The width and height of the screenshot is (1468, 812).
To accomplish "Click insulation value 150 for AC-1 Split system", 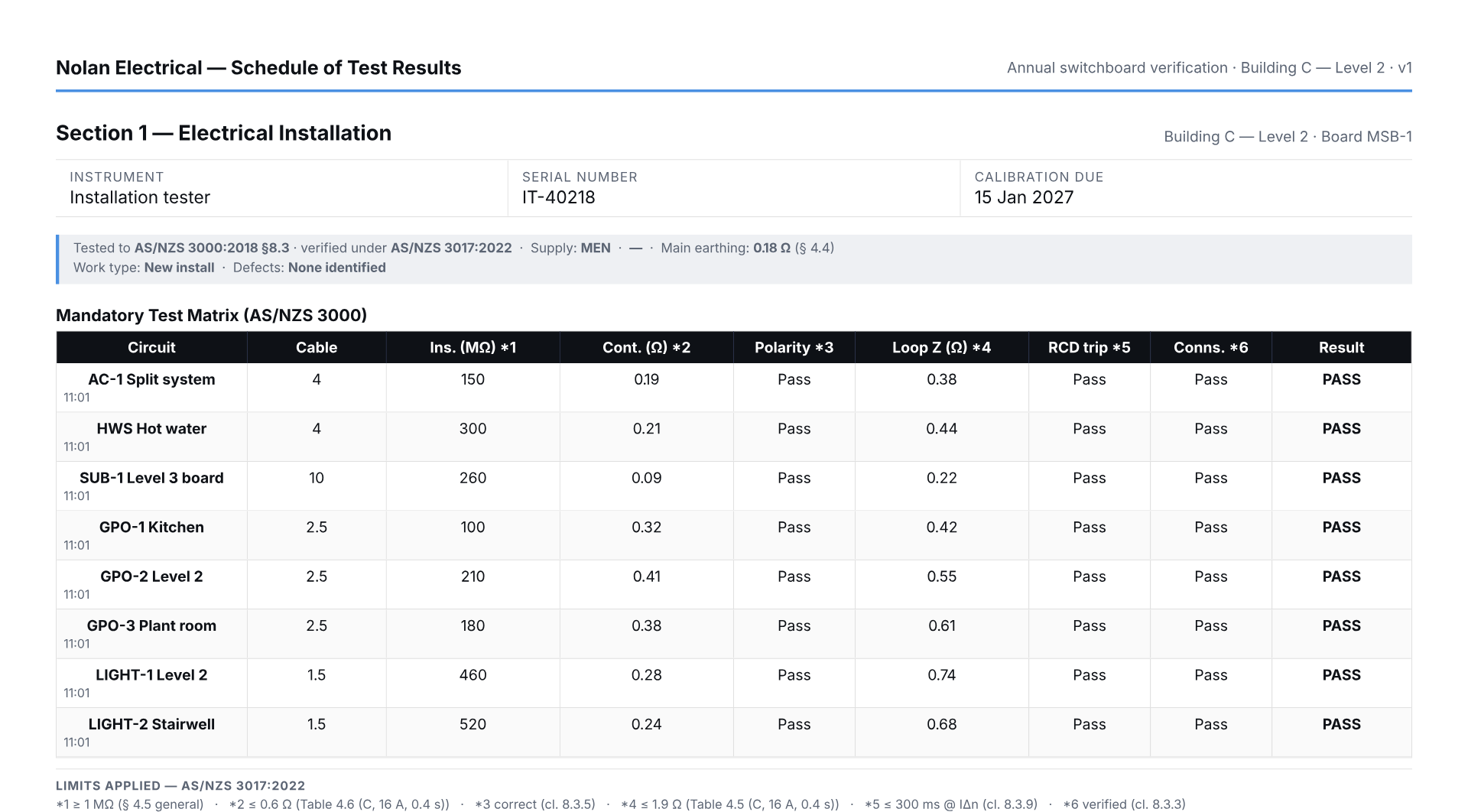I will tap(473, 379).
